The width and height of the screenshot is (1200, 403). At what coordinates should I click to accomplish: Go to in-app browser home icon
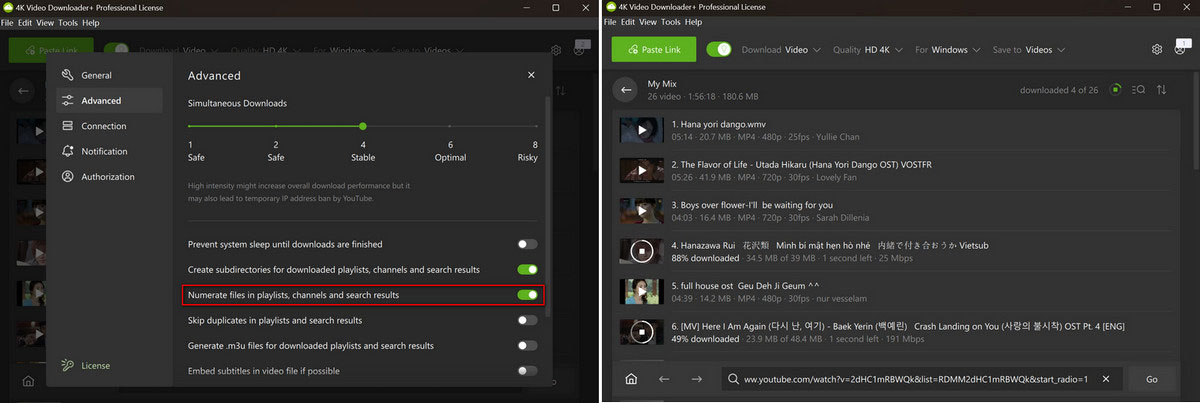click(x=631, y=380)
